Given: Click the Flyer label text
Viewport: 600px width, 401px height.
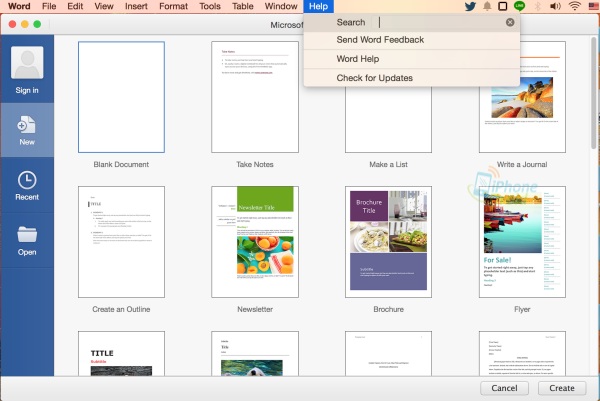Looking at the screenshot, I should point(522,309).
